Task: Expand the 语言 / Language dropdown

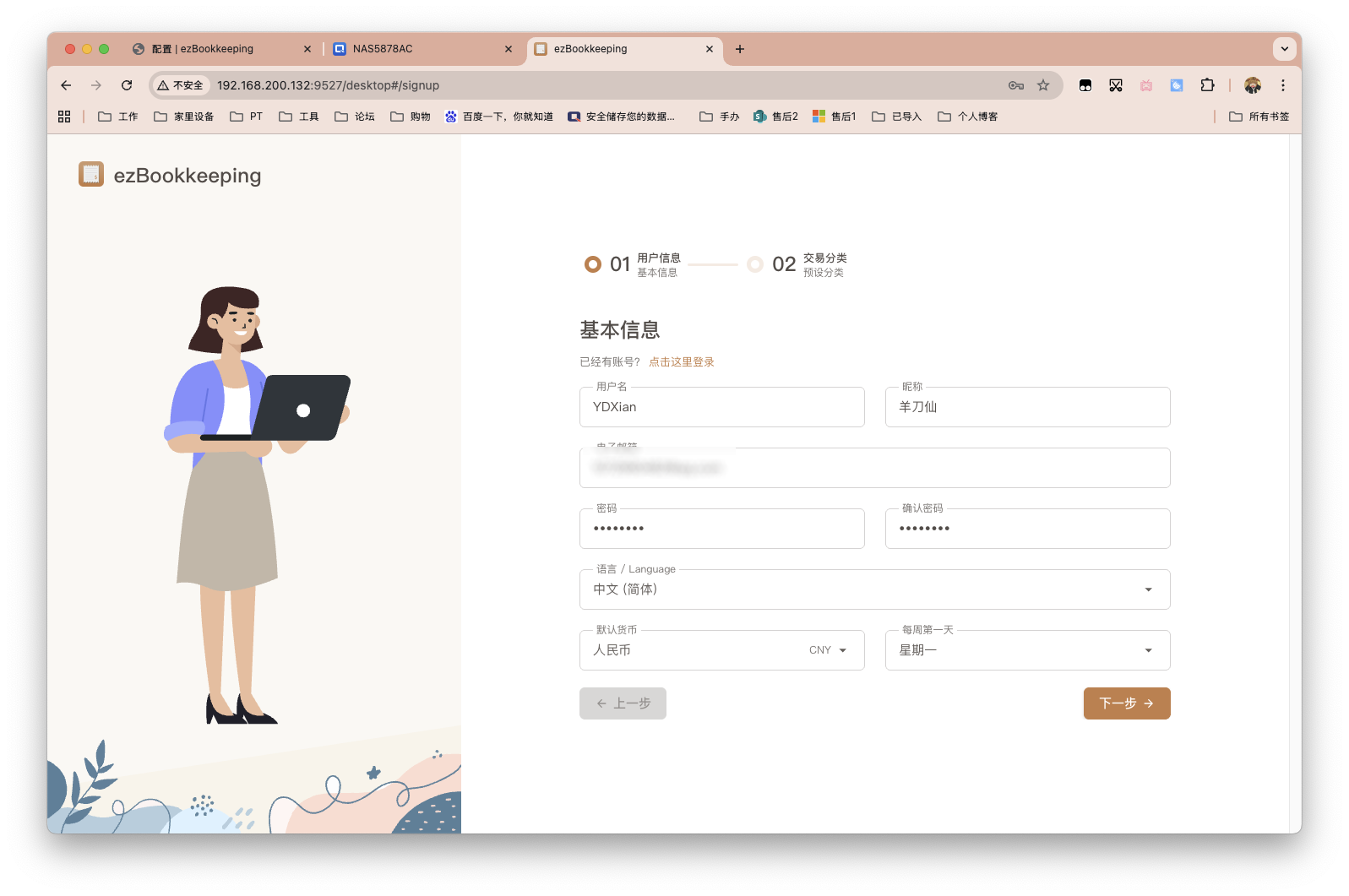Action: (x=875, y=589)
